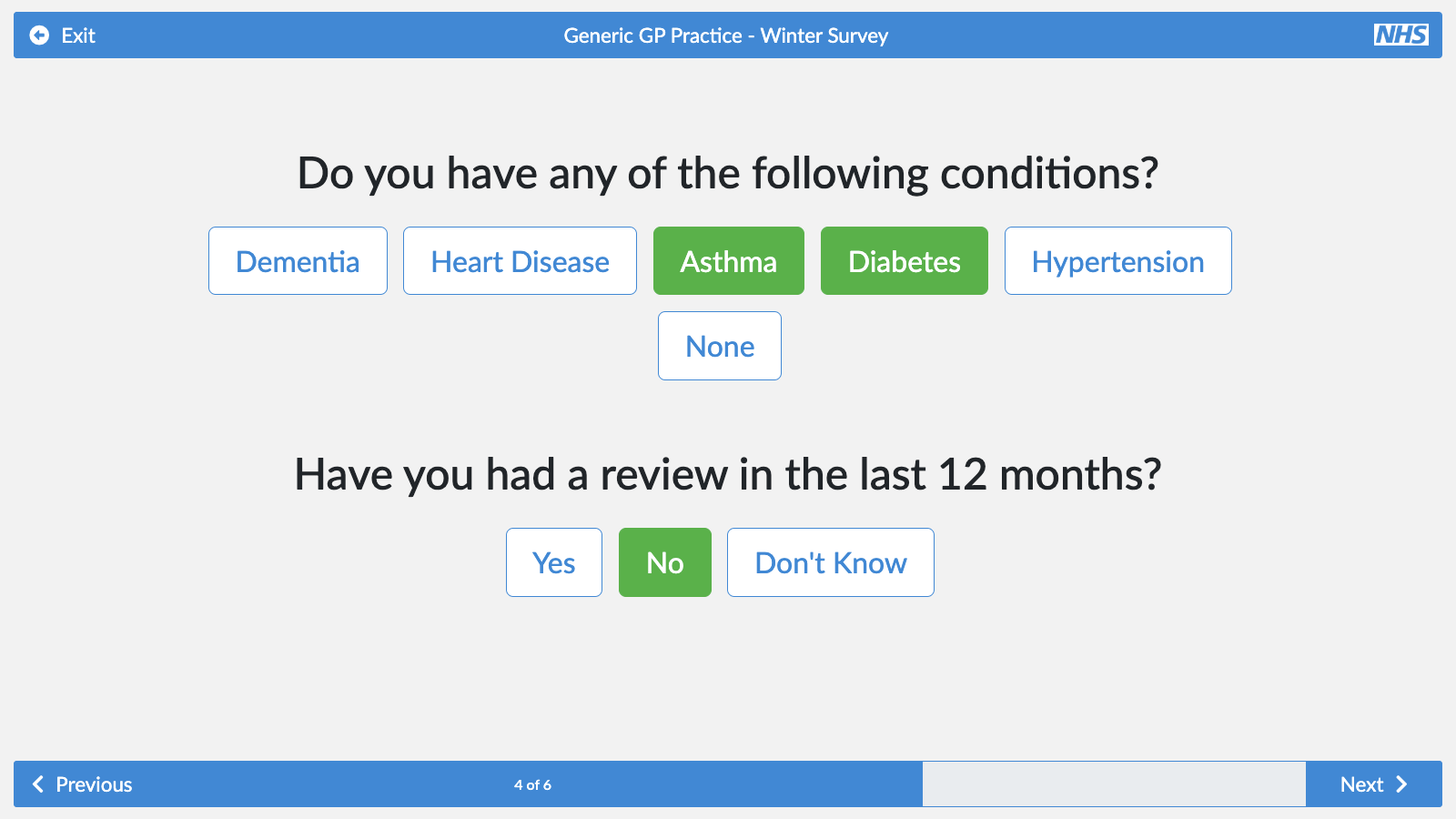The width and height of the screenshot is (1456, 819).
Task: Click the Next chevron arrow
Action: click(1401, 784)
